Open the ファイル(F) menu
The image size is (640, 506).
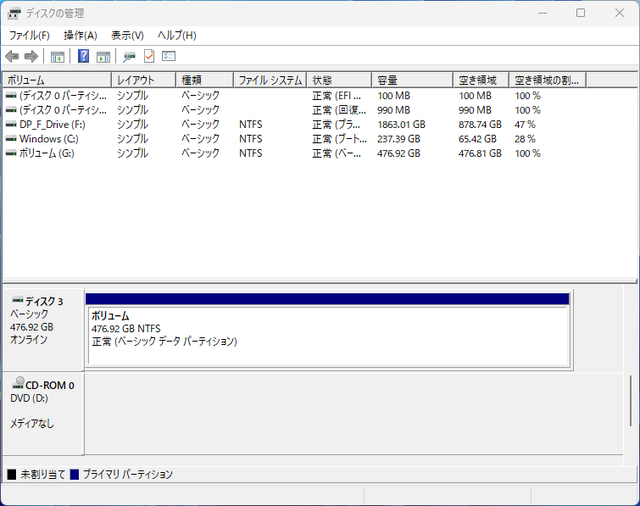point(29,36)
